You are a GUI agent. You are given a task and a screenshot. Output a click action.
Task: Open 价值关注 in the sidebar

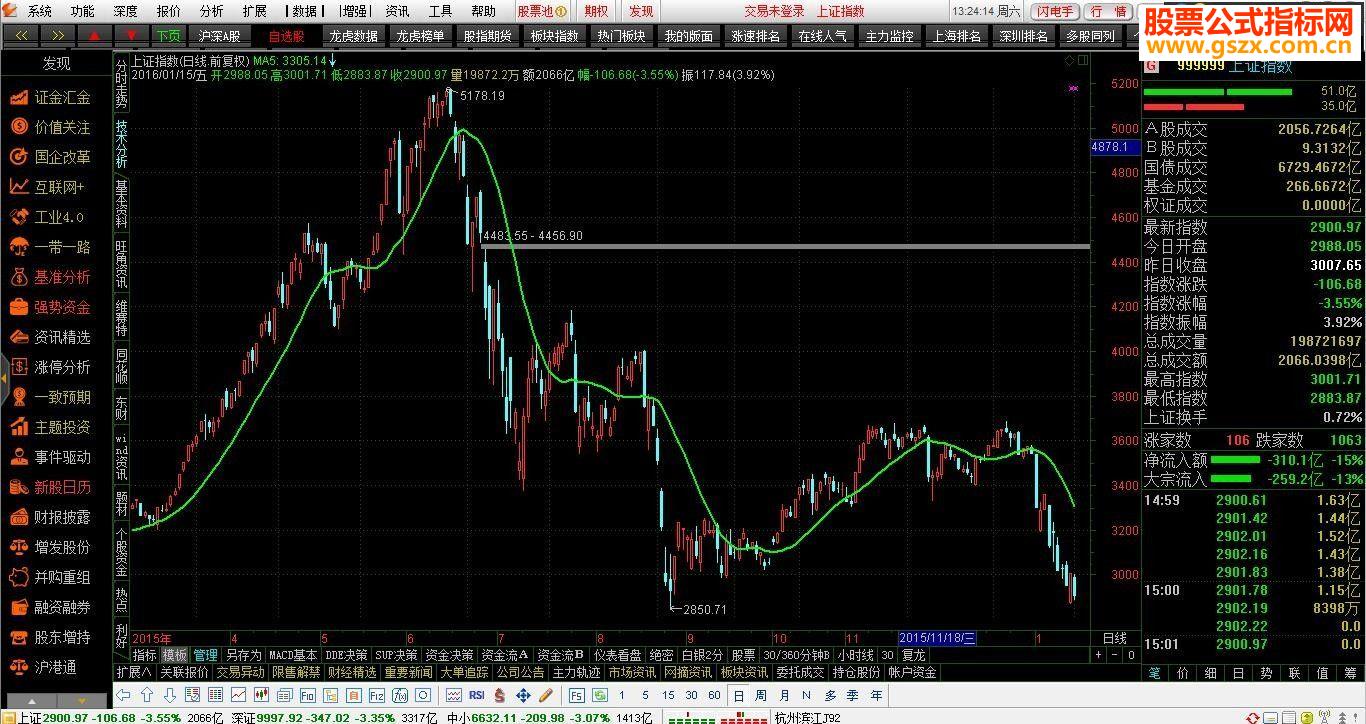coord(62,127)
